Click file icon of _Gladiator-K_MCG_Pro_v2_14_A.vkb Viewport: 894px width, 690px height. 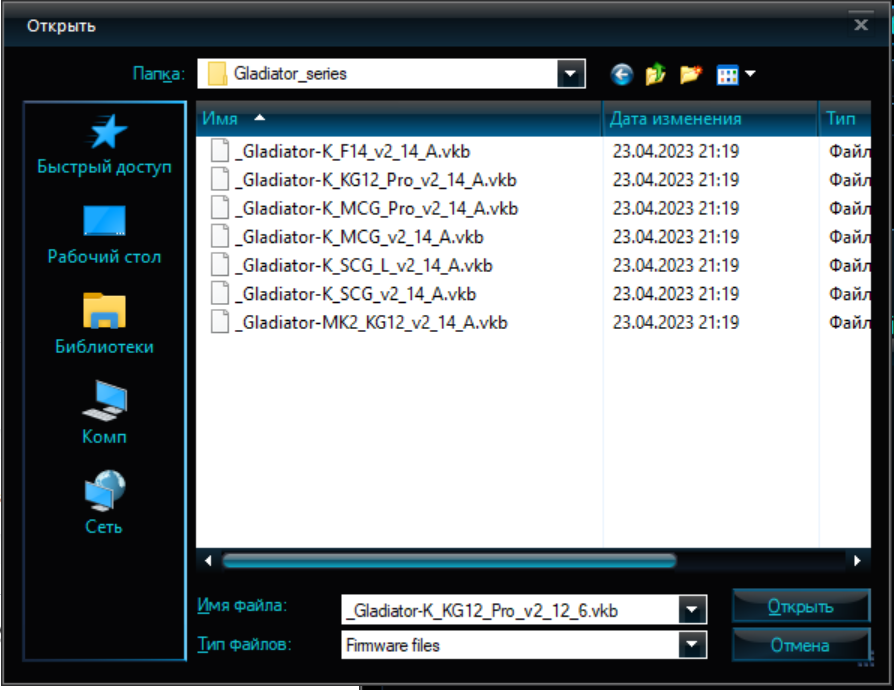click(x=220, y=208)
